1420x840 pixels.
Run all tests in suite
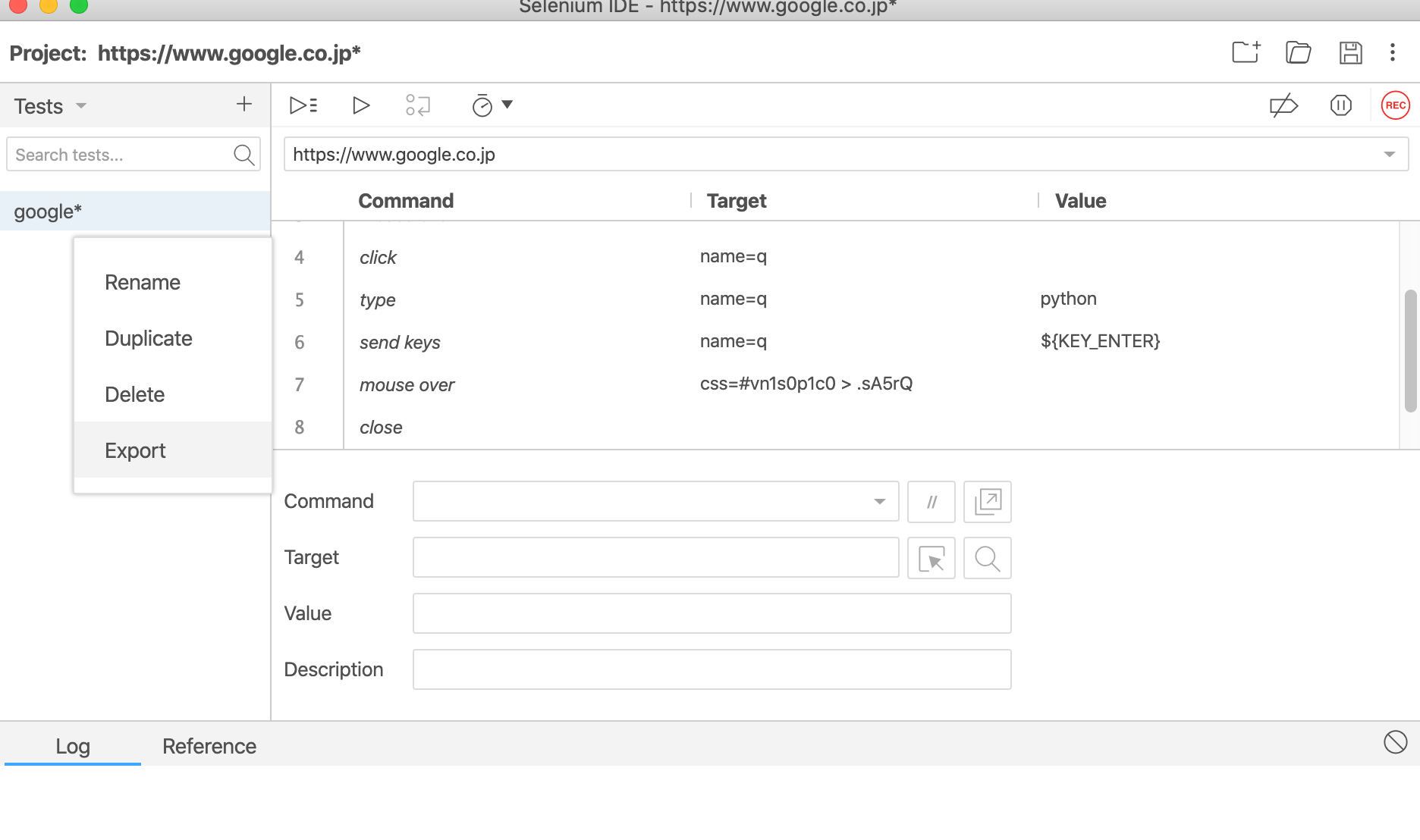(303, 105)
